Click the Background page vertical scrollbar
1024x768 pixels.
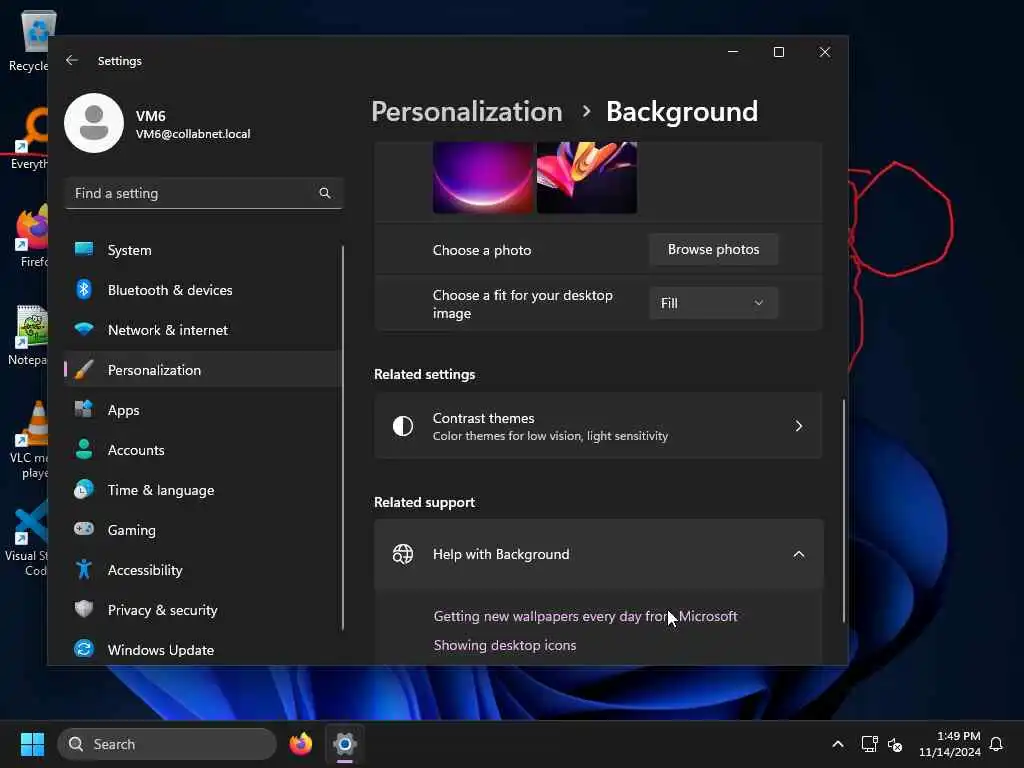pos(844,511)
